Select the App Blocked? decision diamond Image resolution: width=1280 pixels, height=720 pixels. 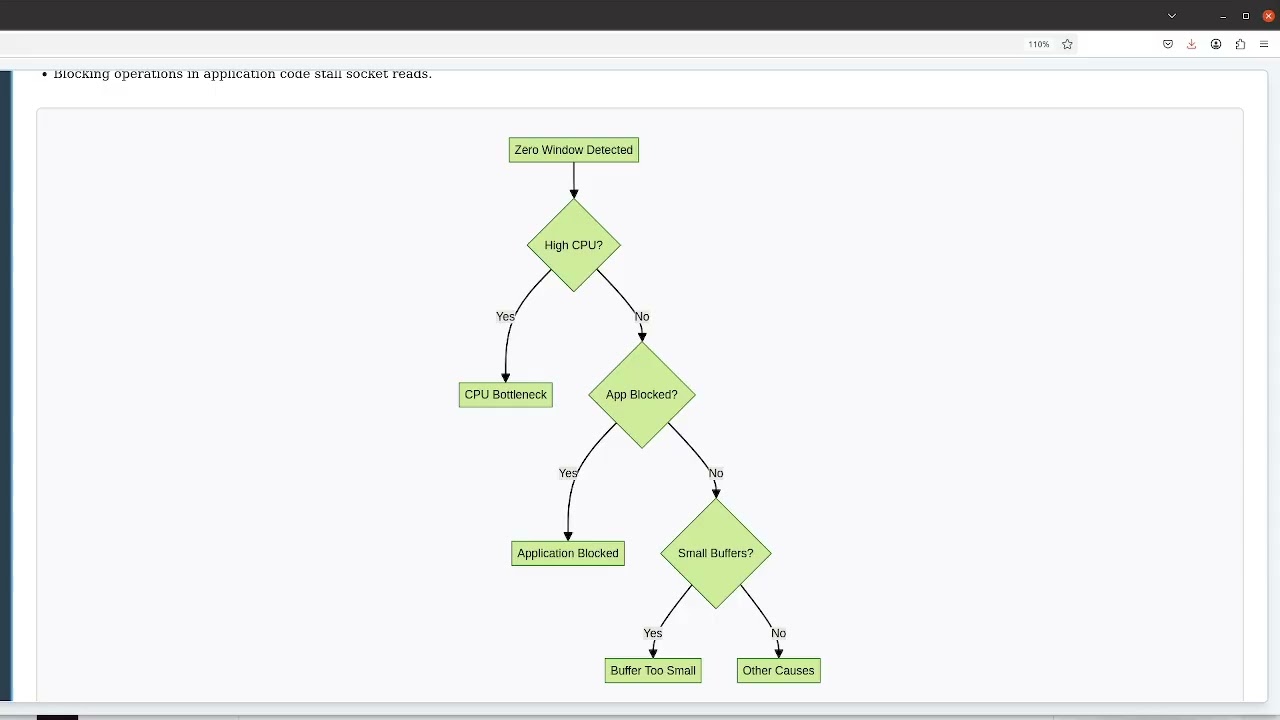click(642, 395)
